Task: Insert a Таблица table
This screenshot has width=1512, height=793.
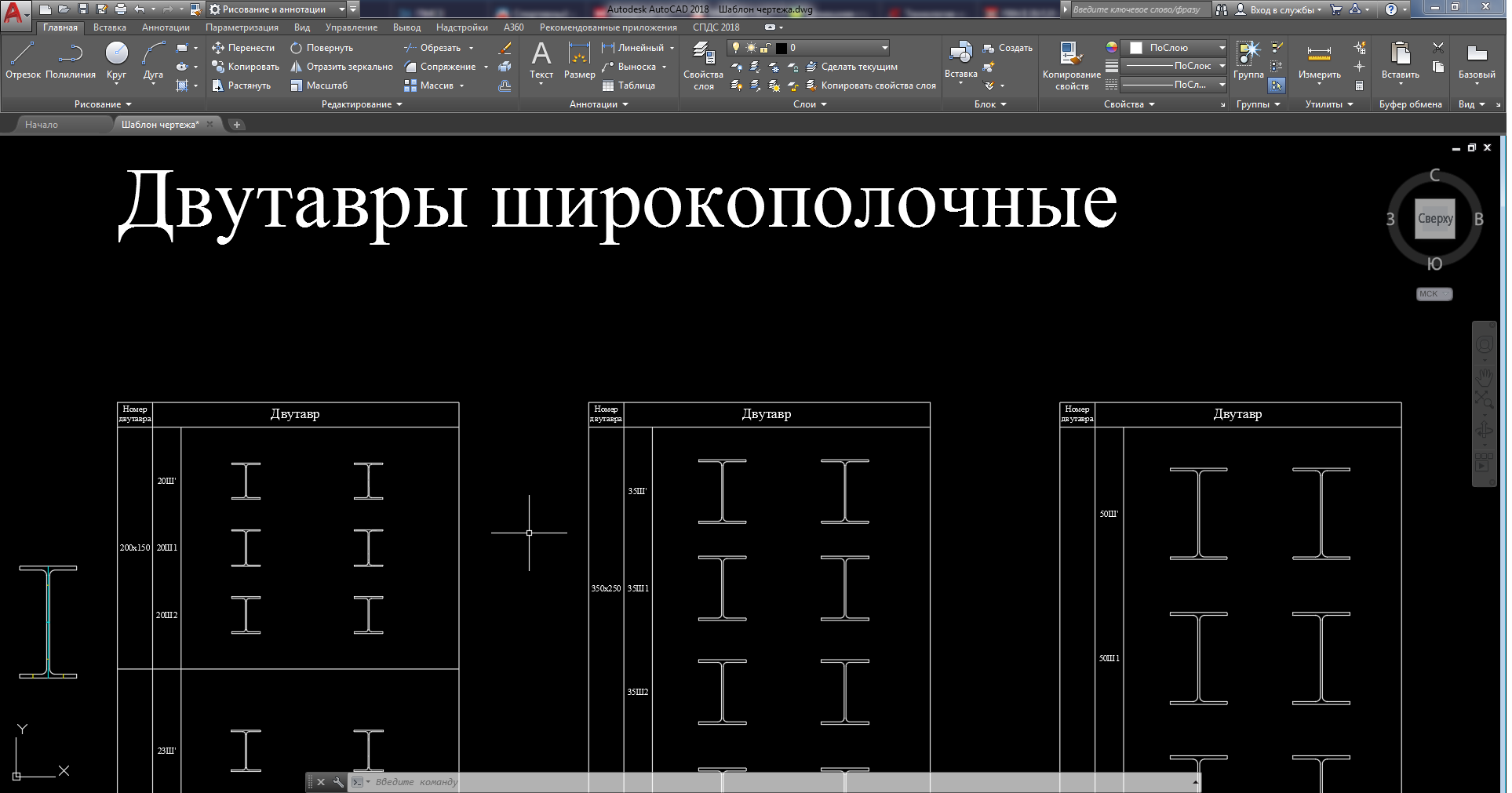Action: 628,85
